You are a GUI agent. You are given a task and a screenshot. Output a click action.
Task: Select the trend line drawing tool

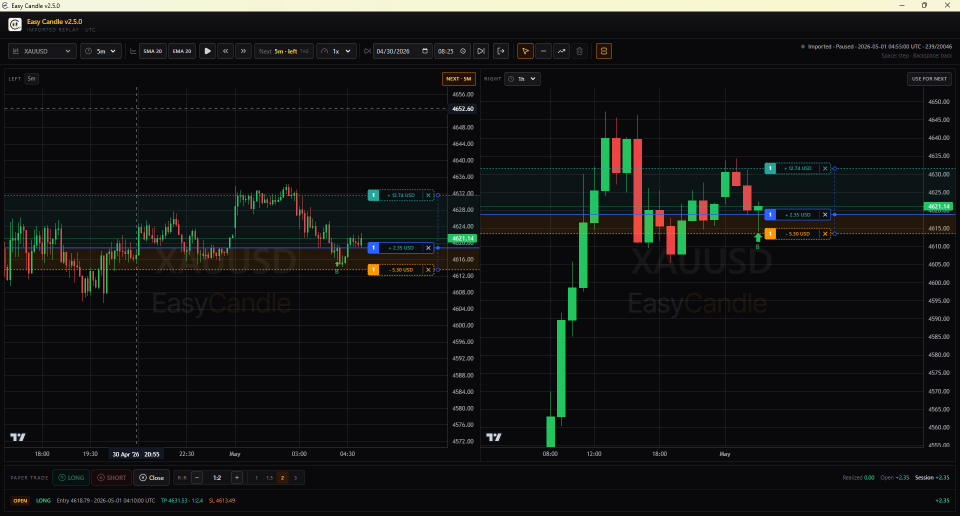point(561,51)
